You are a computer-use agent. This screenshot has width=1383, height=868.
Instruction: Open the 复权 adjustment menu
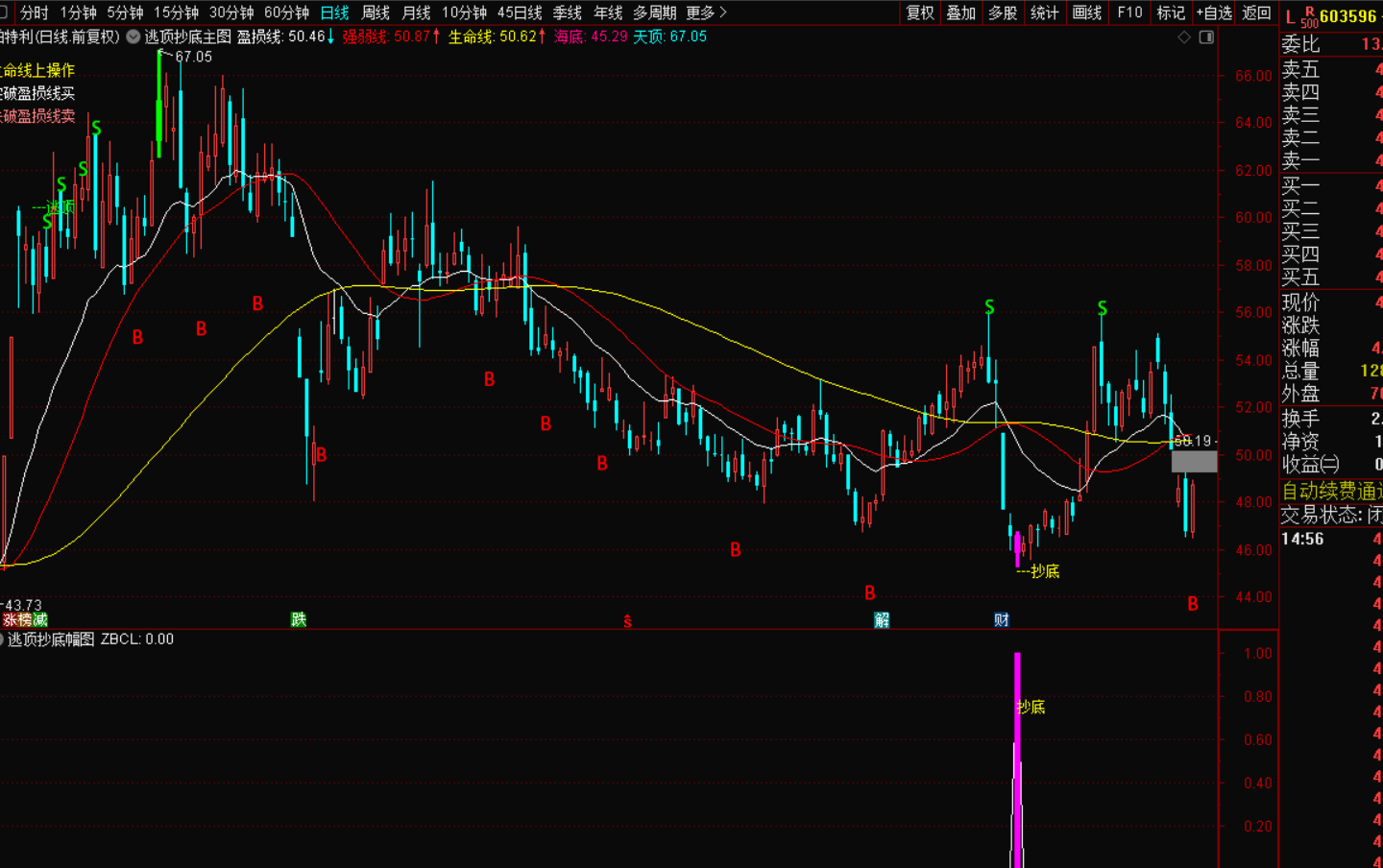coord(920,12)
